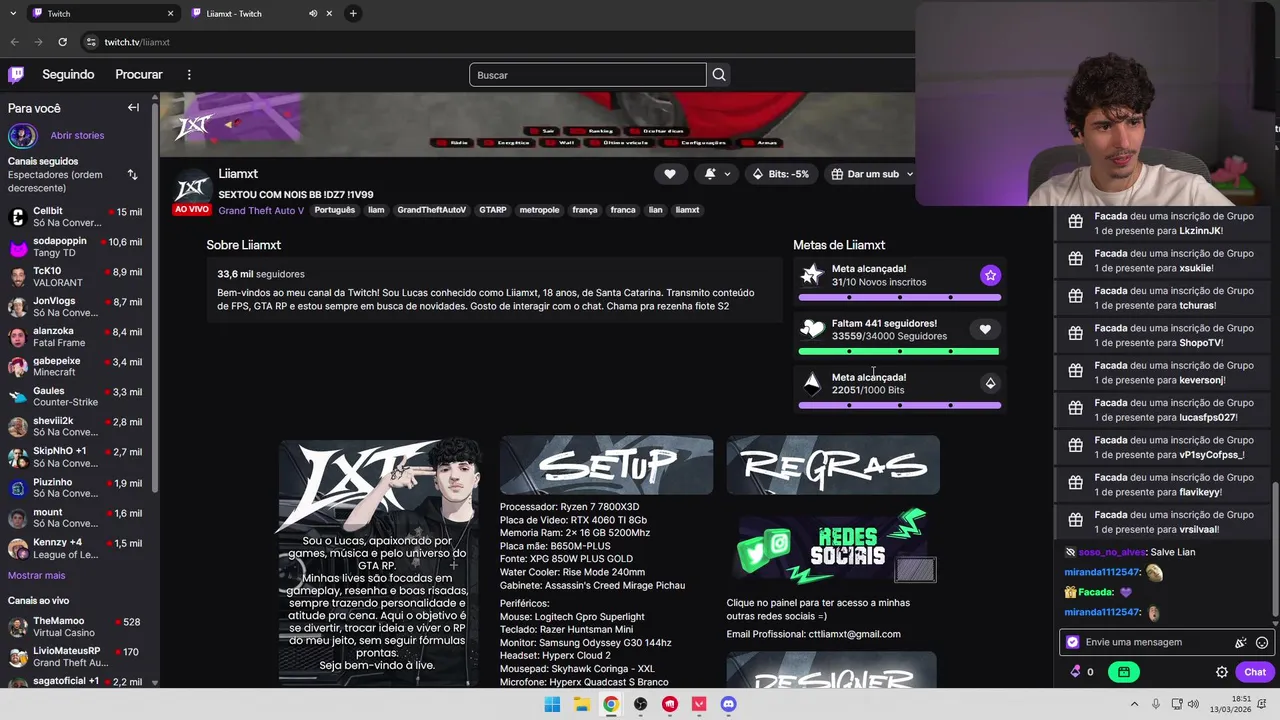Change followed channels sort order
1280x720 pixels.
[132, 175]
